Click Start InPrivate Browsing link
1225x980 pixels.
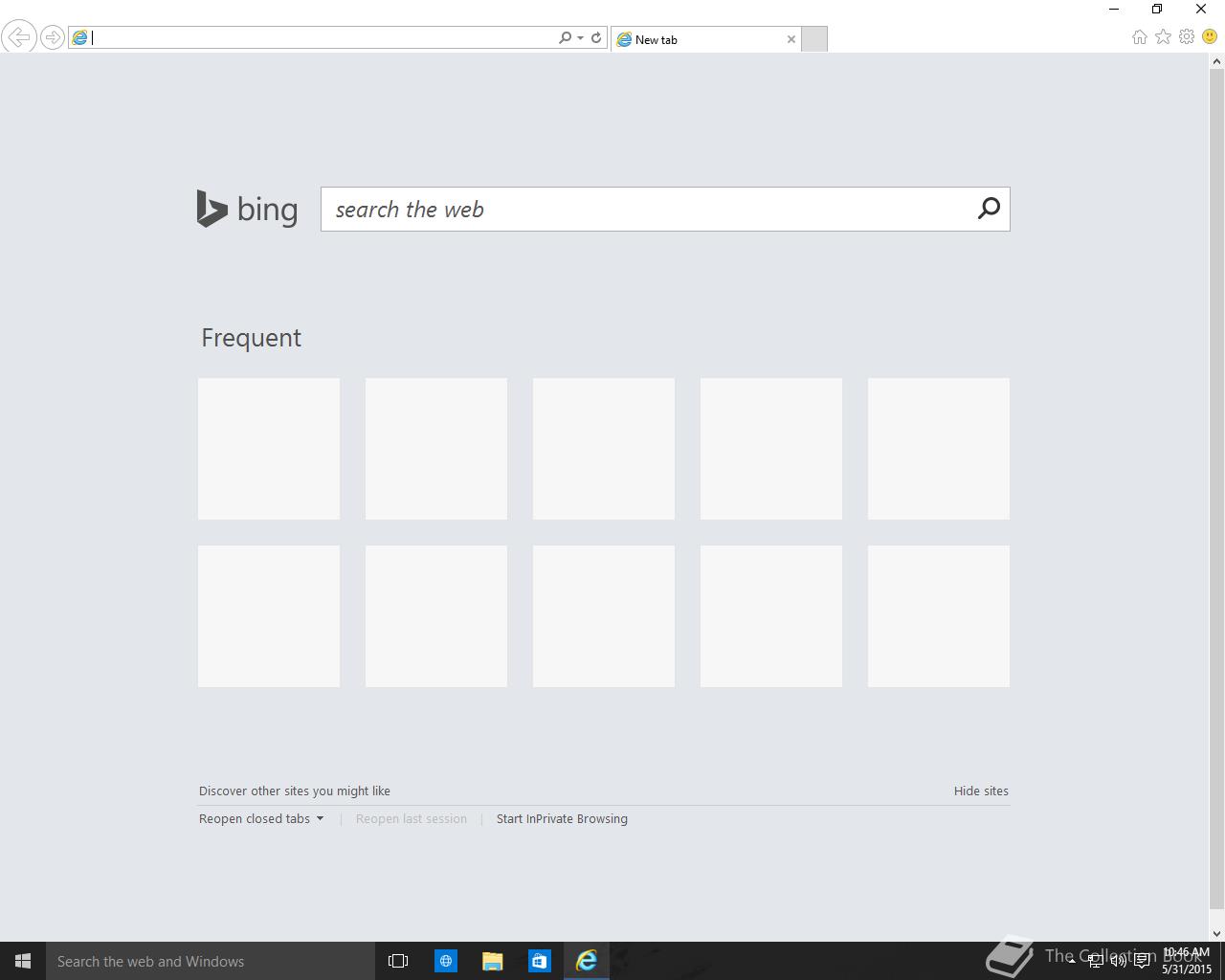(562, 818)
